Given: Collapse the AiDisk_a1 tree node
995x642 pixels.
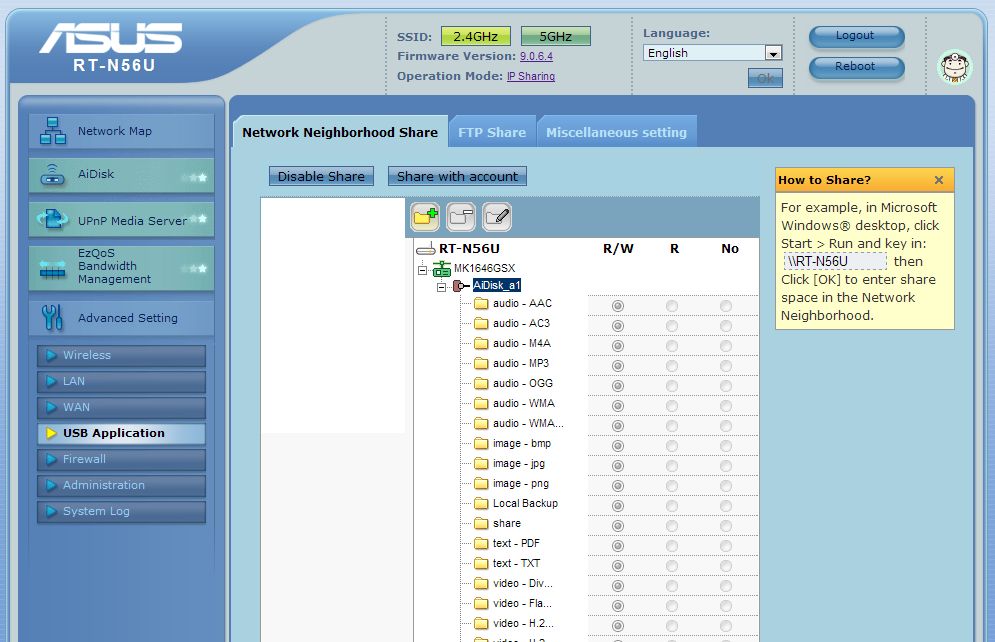Looking at the screenshot, I should pos(441,286).
